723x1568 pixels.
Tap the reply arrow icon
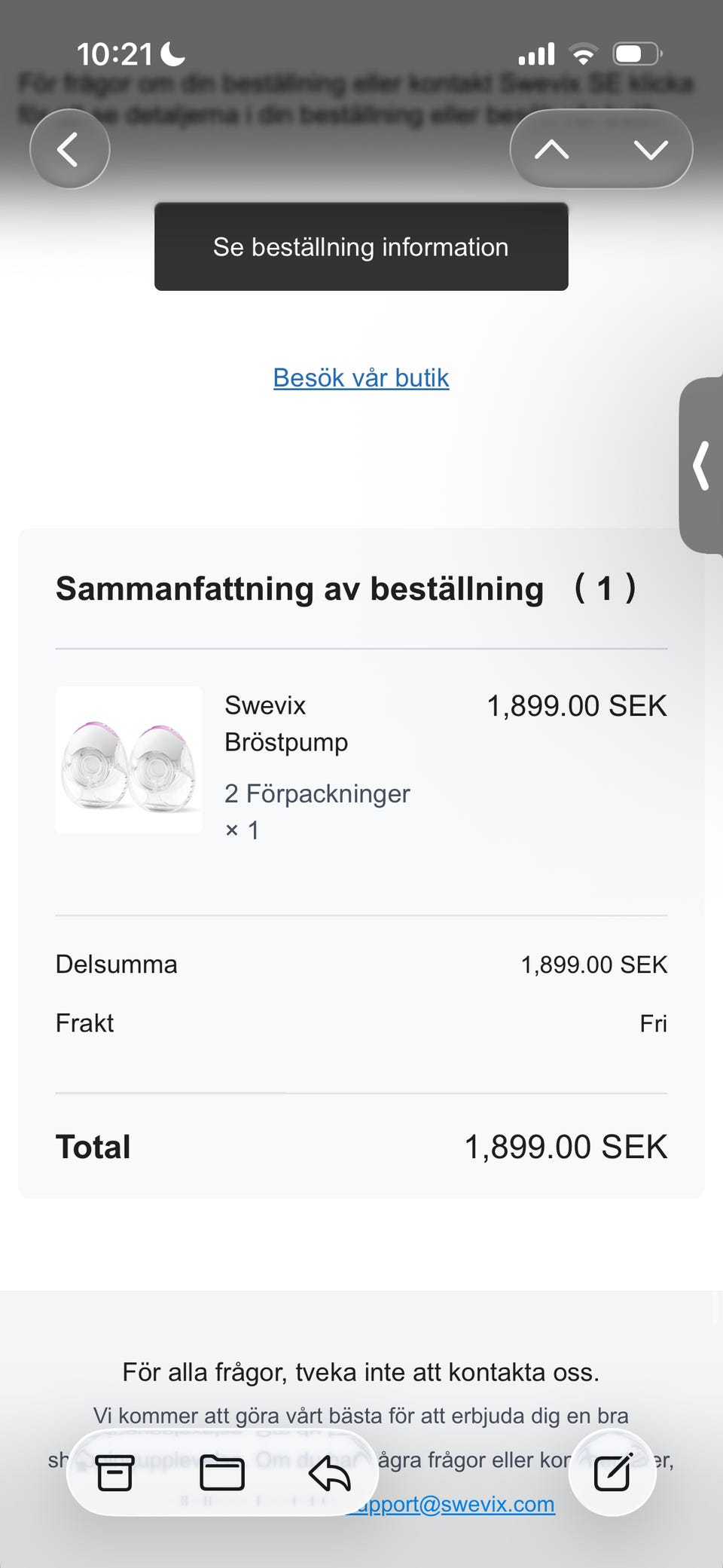tap(329, 1472)
